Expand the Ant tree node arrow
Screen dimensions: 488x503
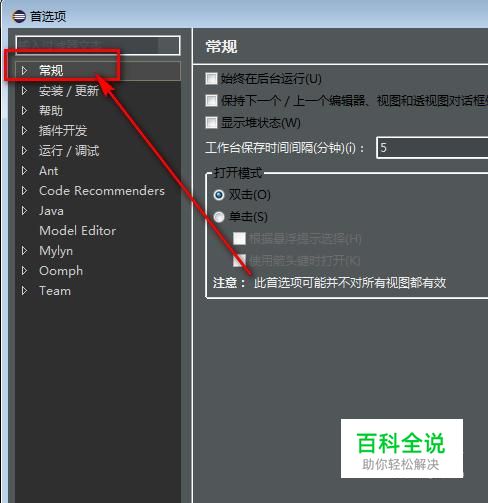coord(24,170)
